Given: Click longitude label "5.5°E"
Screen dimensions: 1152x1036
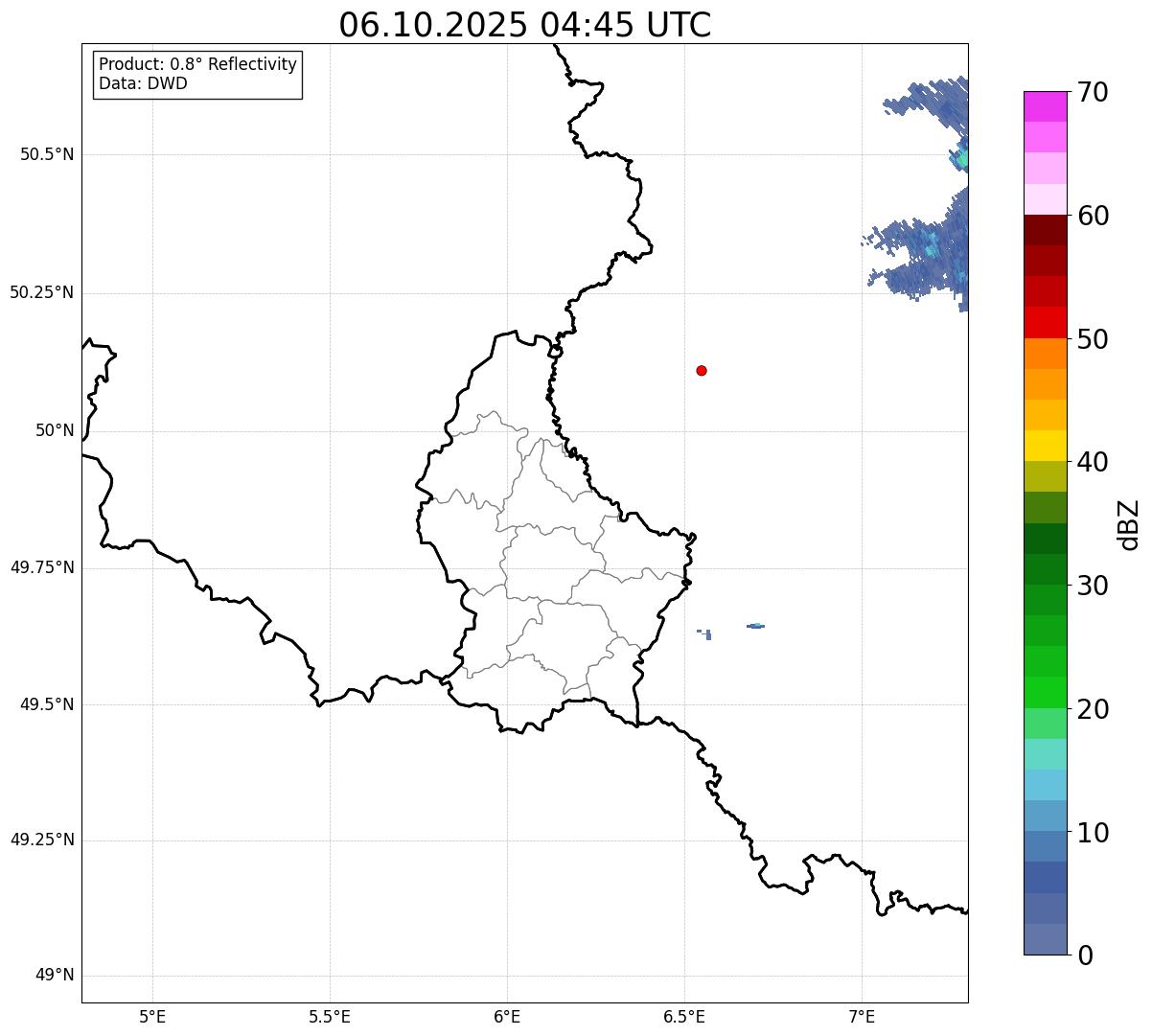Looking at the screenshot, I should pos(330,1016).
